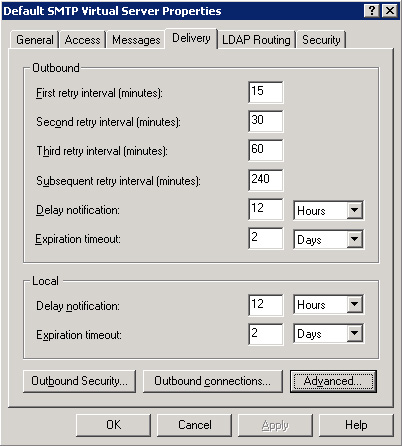
Task: Open Outbound Security settings
Action: [x=79, y=381]
